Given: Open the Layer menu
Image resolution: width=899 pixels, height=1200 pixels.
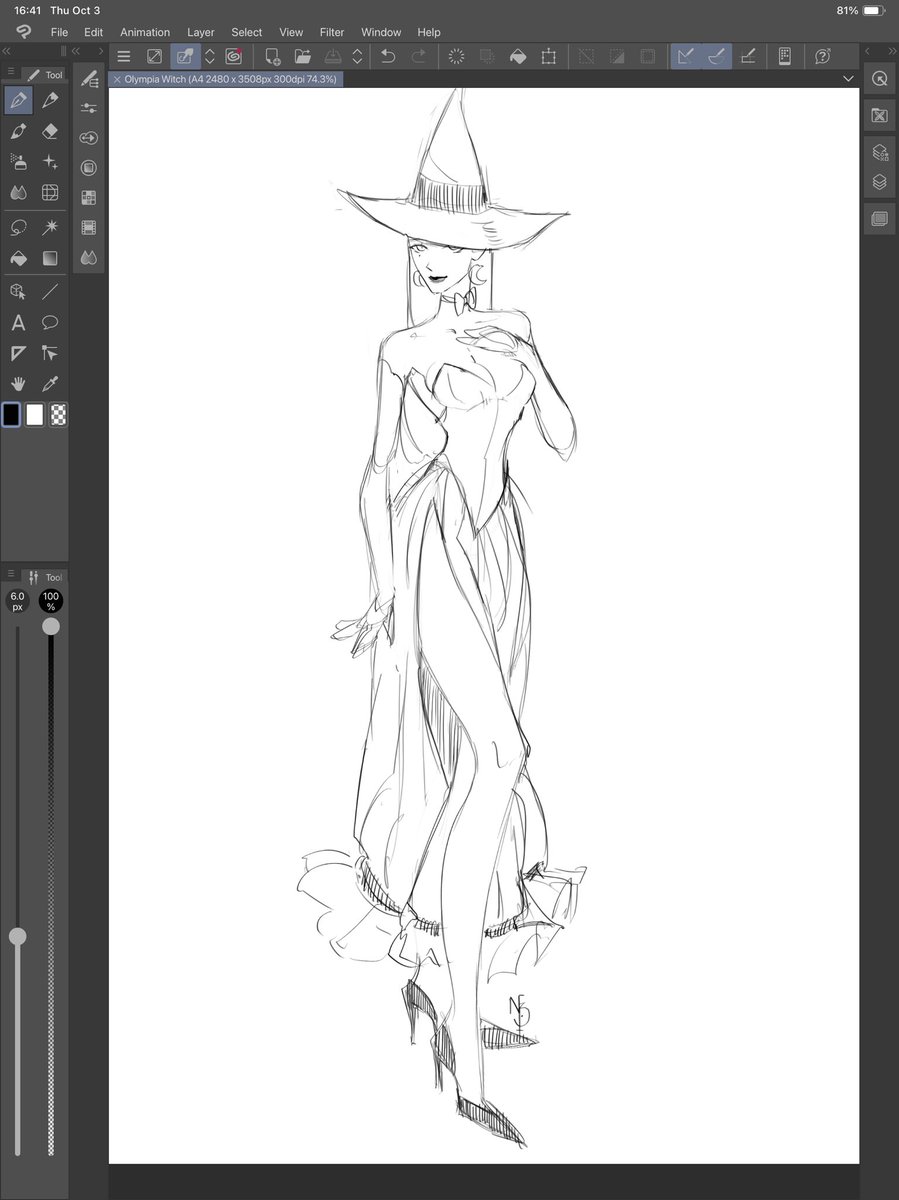Looking at the screenshot, I should [201, 32].
